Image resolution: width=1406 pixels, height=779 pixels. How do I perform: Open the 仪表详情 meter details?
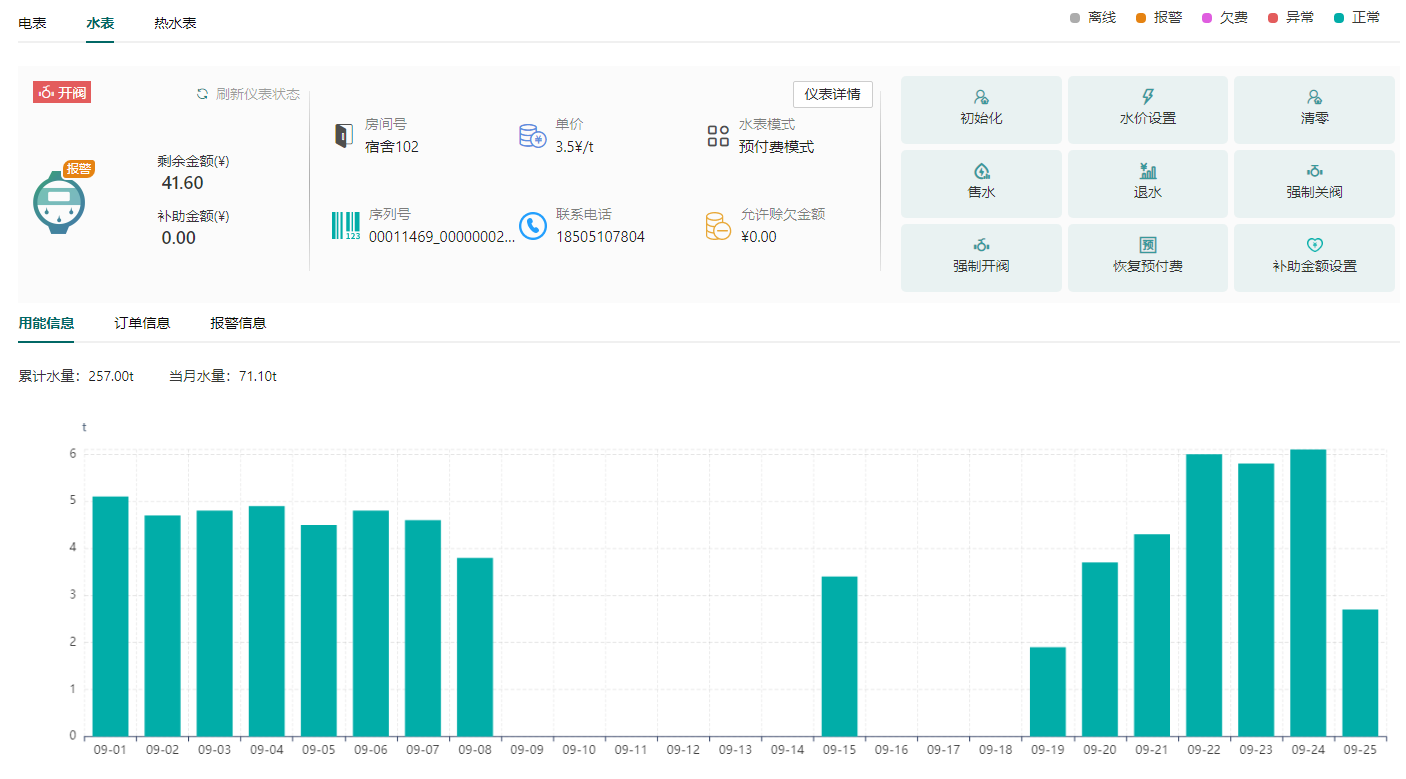point(832,94)
